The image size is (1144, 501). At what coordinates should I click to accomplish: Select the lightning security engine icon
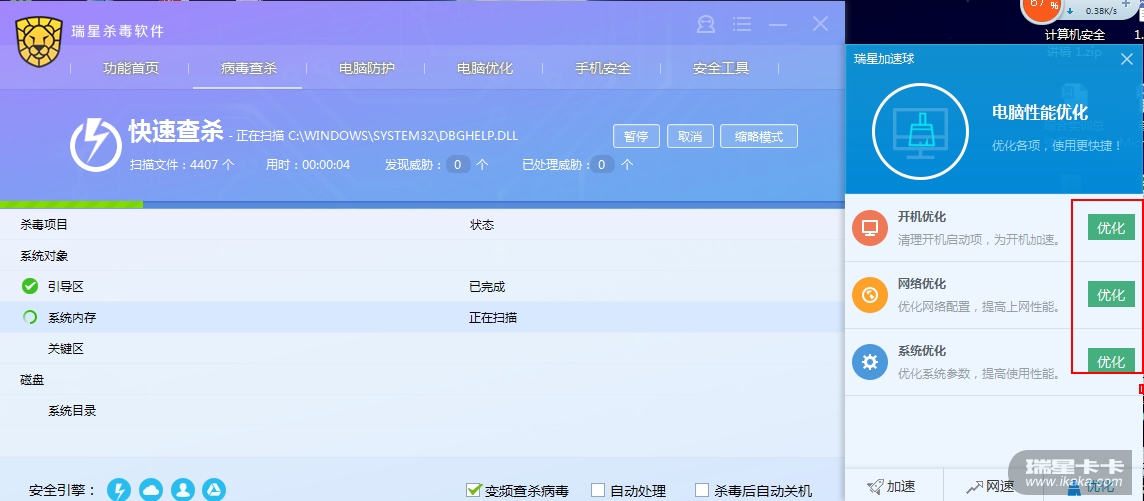(x=120, y=490)
